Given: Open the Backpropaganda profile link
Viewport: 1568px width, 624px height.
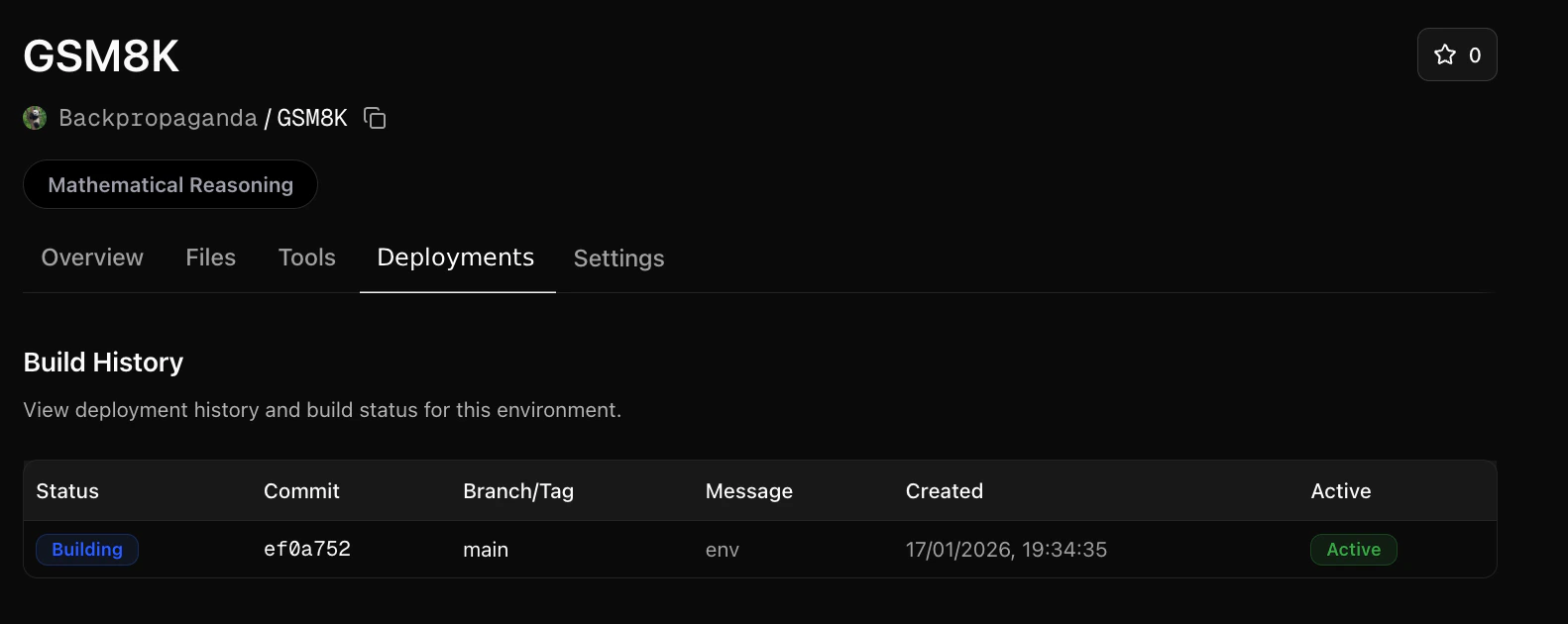Looking at the screenshot, I should pos(159,118).
